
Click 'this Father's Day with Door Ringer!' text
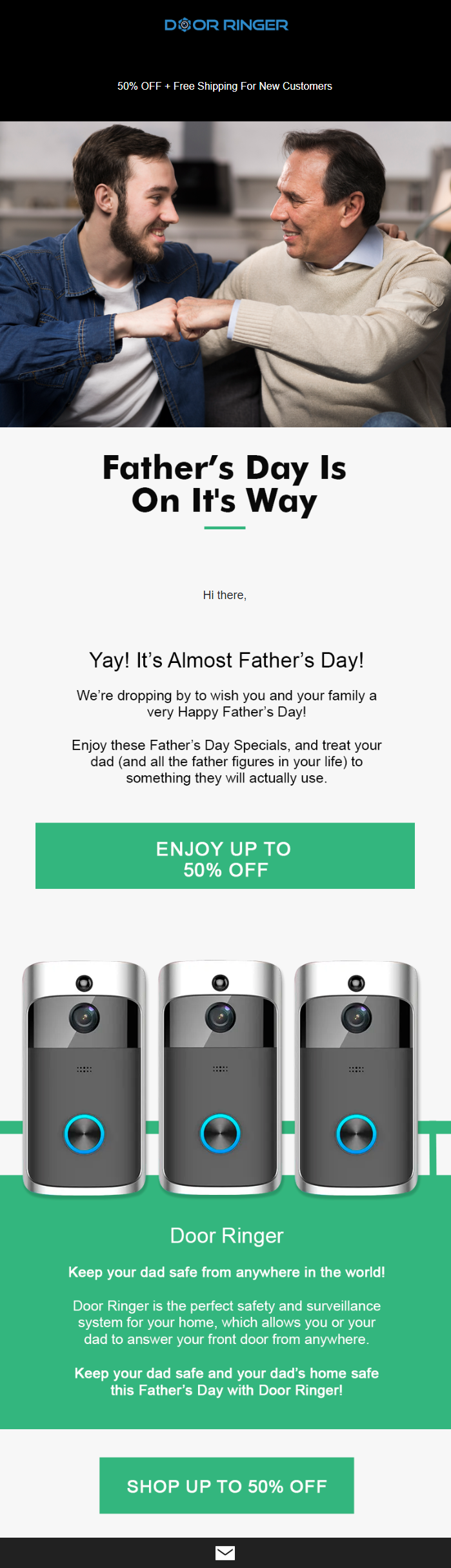click(226, 1390)
